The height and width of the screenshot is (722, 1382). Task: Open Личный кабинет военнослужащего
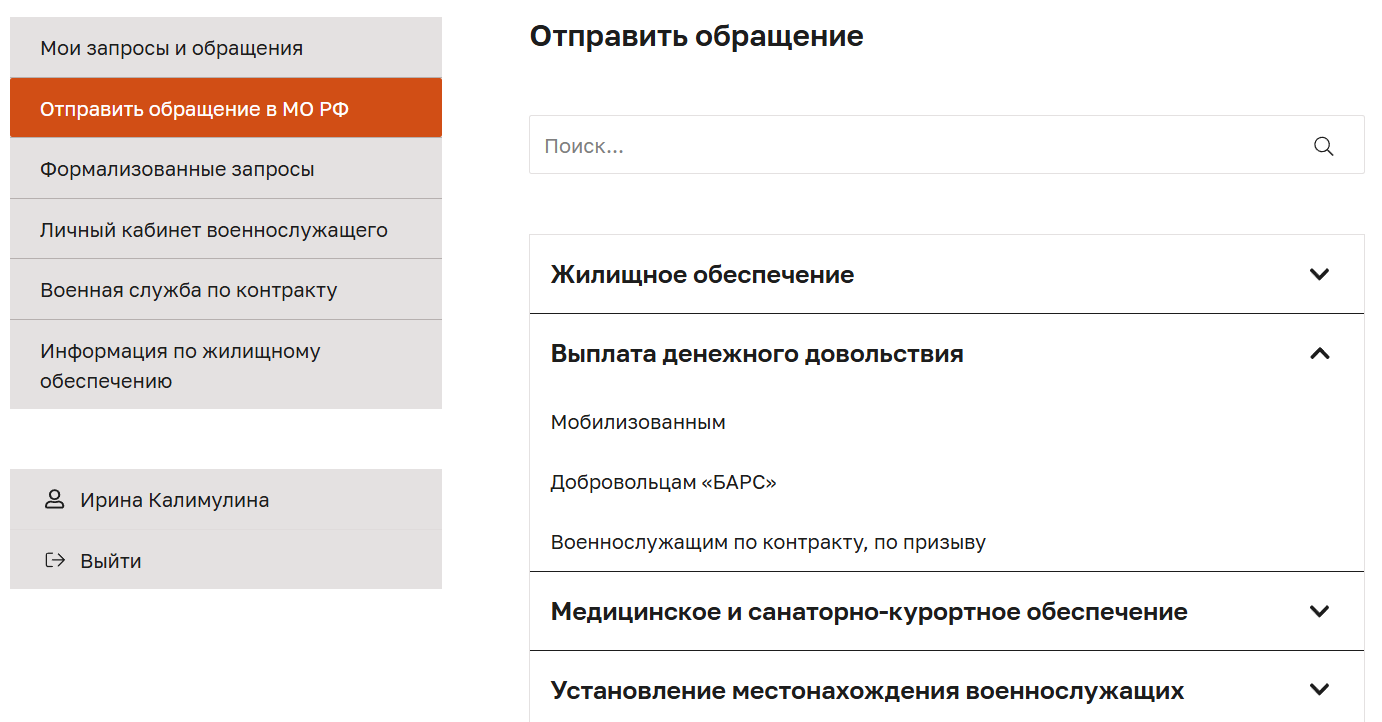[x=213, y=230]
